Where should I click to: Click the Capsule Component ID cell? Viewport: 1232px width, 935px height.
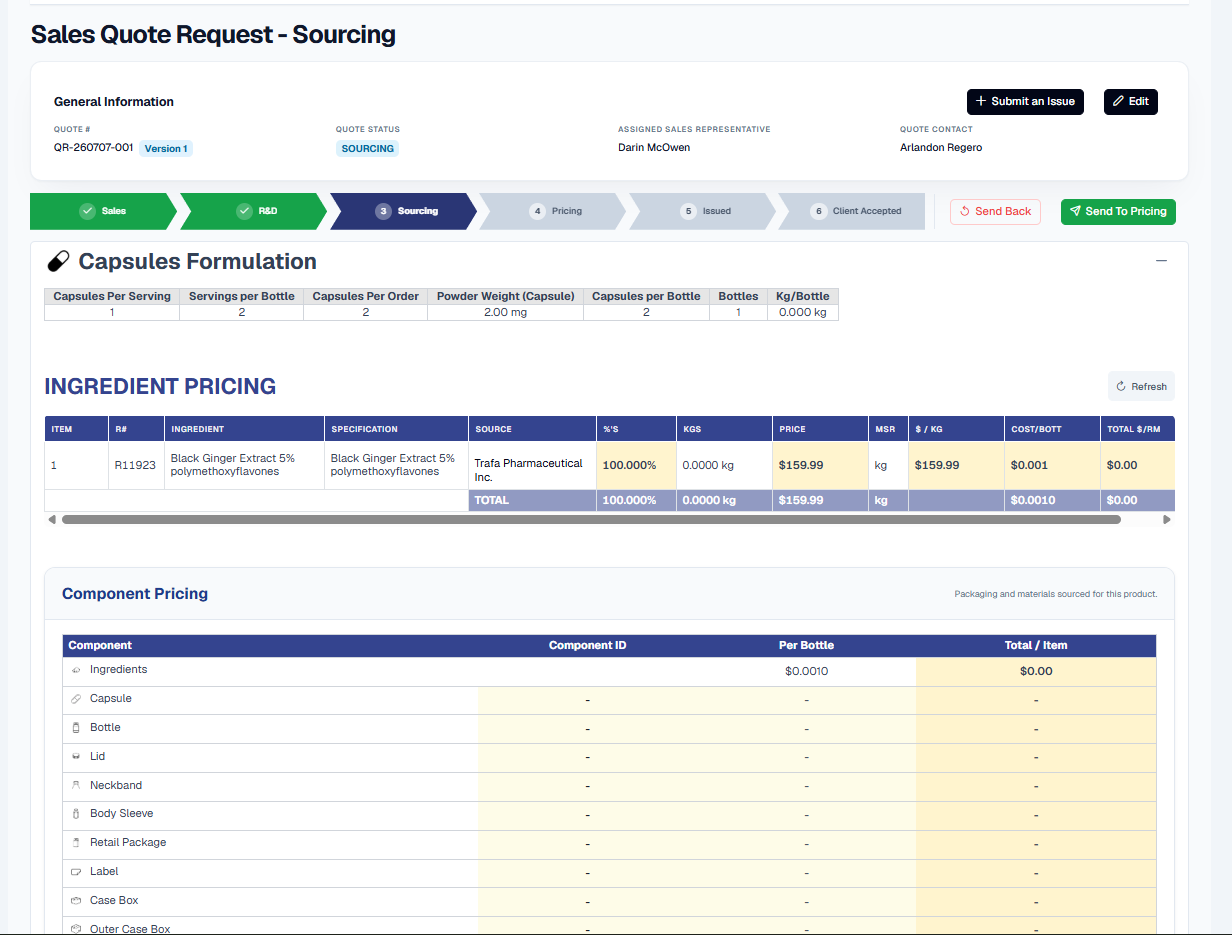tap(587, 700)
